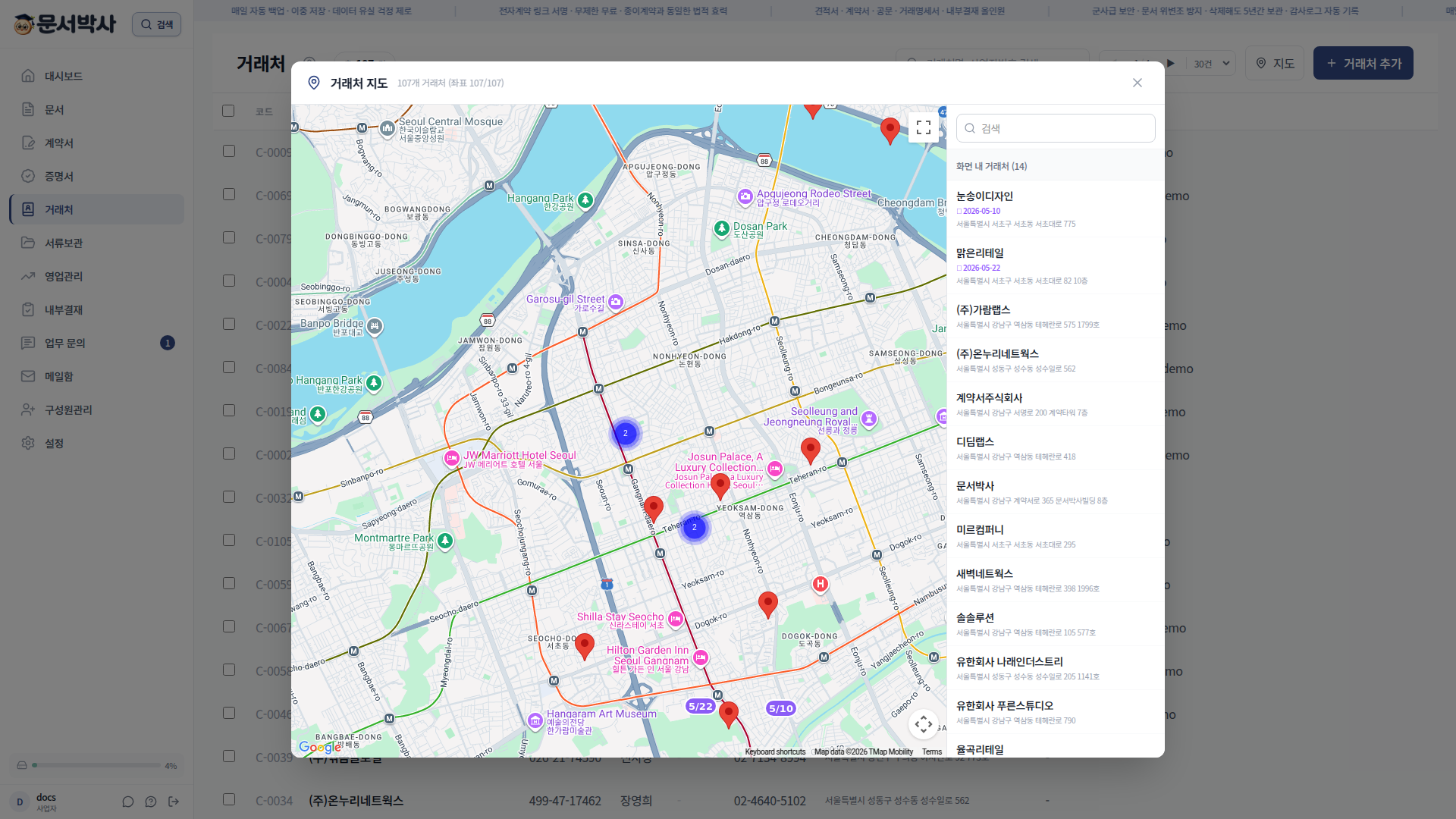Tick the checkbox for row C-0084
This screenshot has width=1456, height=819.
[228, 367]
